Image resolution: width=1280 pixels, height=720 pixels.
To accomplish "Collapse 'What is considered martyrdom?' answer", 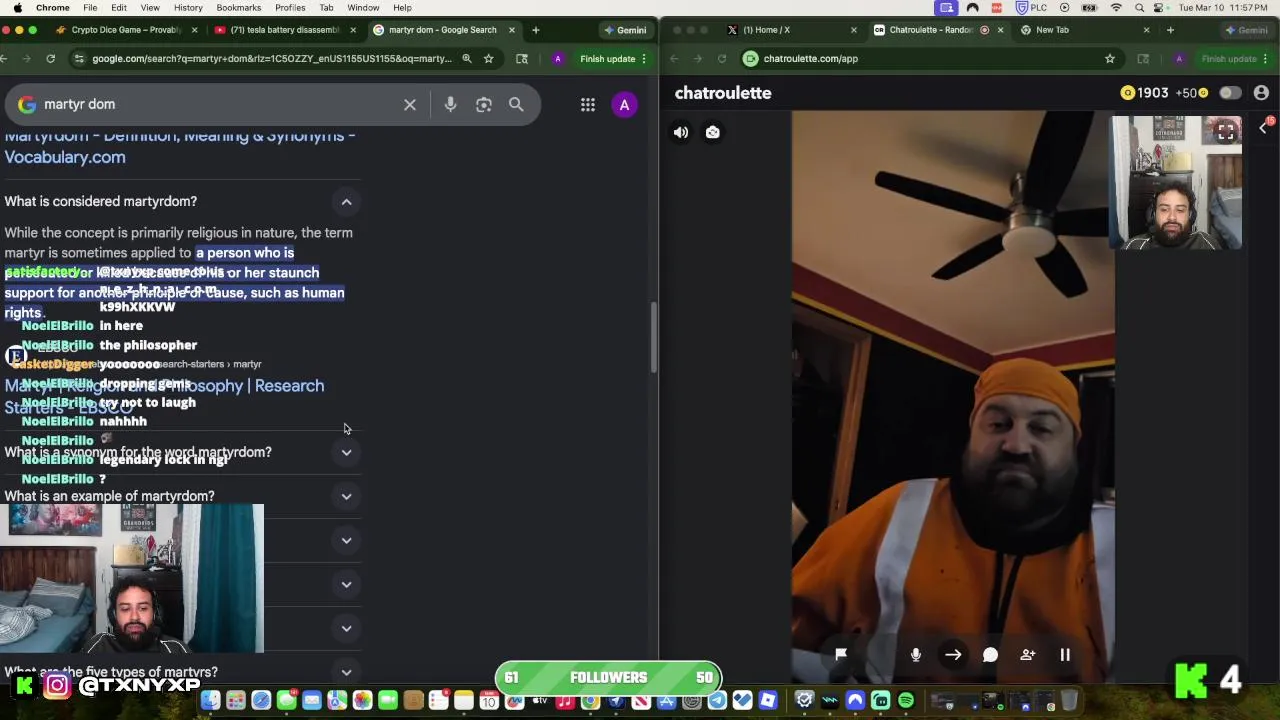I will 346,202.
